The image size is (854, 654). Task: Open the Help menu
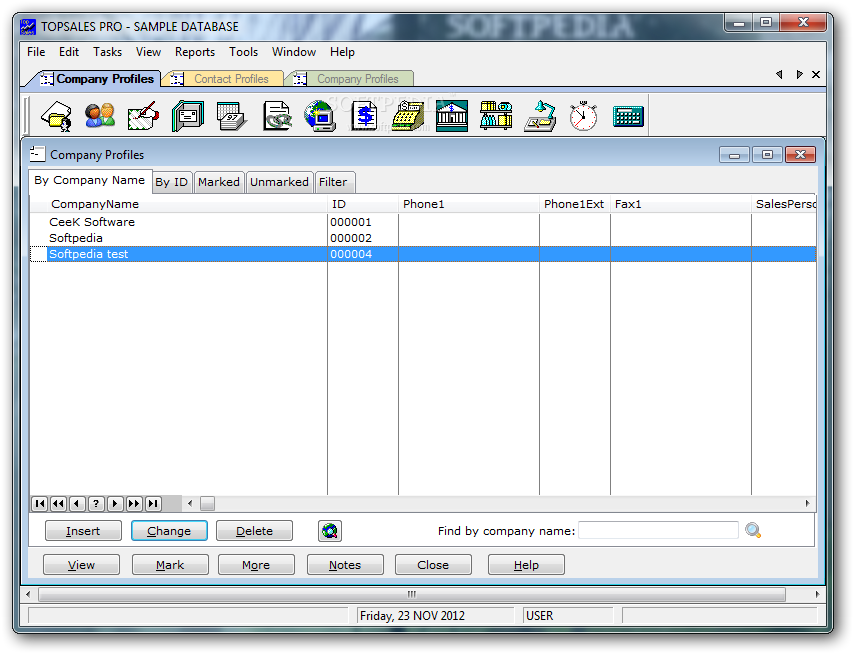pos(342,52)
